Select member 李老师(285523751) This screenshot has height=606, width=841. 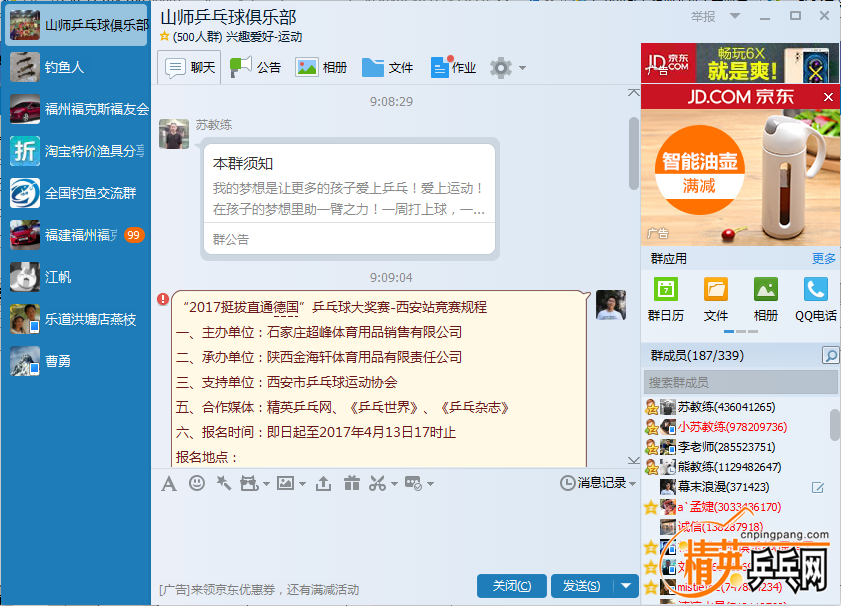click(x=737, y=447)
